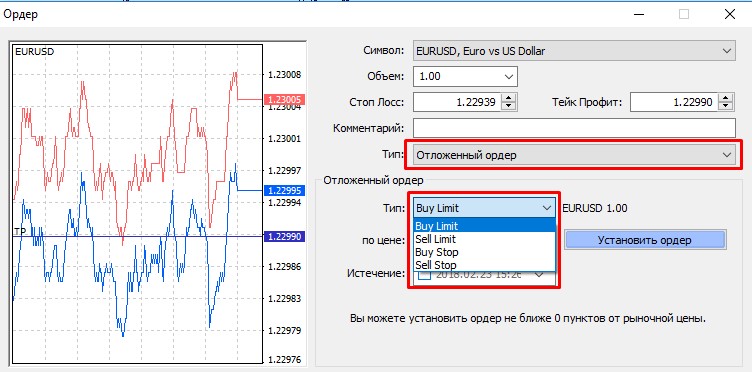This screenshot has width=752, height=372.
Task: Increase Стоп Лосс value with up arrow
Action: [x=509, y=97]
